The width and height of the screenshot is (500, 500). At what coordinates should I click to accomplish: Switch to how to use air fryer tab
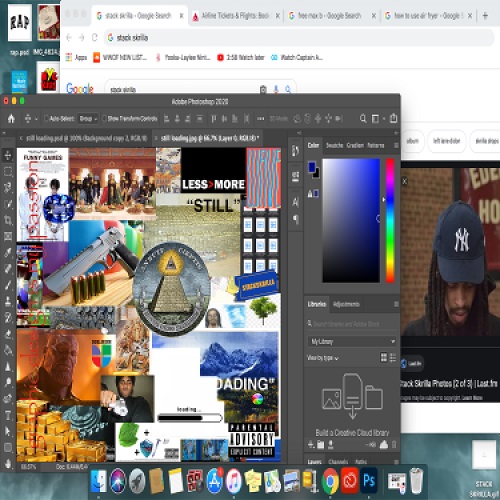pos(428,16)
